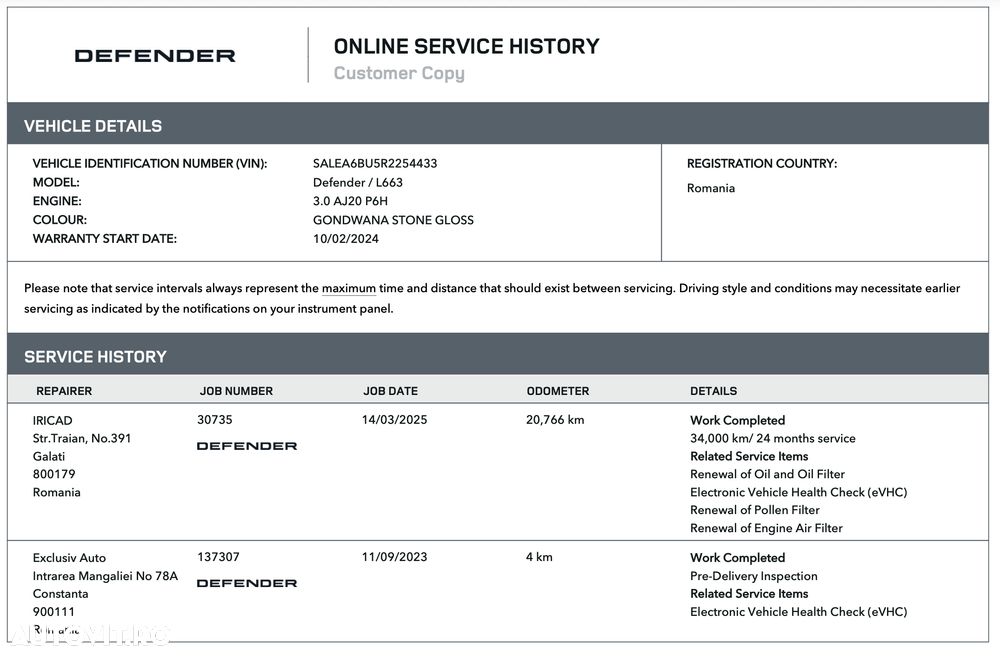Image resolution: width=1000 pixels, height=656 pixels.
Task: Click the JOB NUMBER column header
Action: point(237,391)
